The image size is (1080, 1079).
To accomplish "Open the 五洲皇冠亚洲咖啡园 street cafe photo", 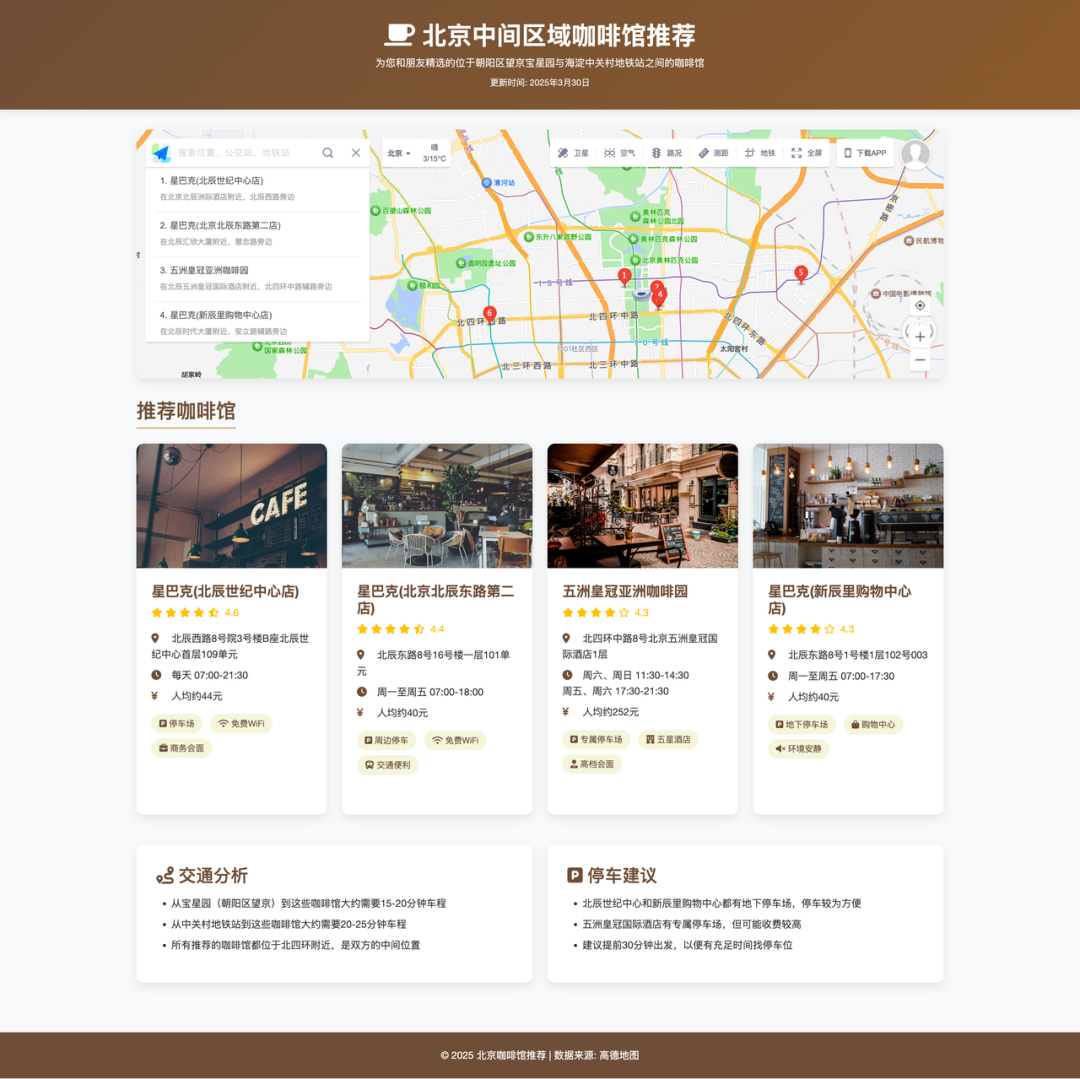I will point(642,505).
